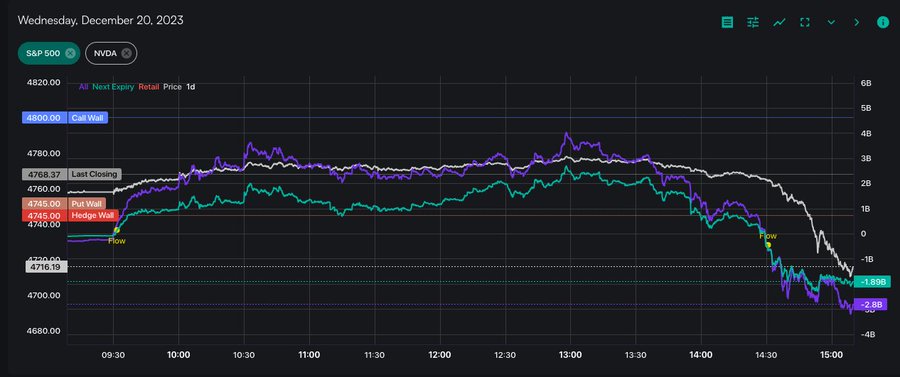Click the line chart trend icon
Screen dimensions: 900x377
point(779,22)
